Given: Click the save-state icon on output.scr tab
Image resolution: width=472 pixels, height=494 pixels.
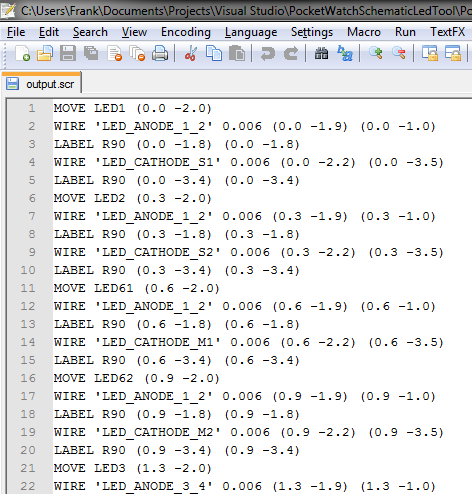Looking at the screenshot, I should (x=13, y=84).
